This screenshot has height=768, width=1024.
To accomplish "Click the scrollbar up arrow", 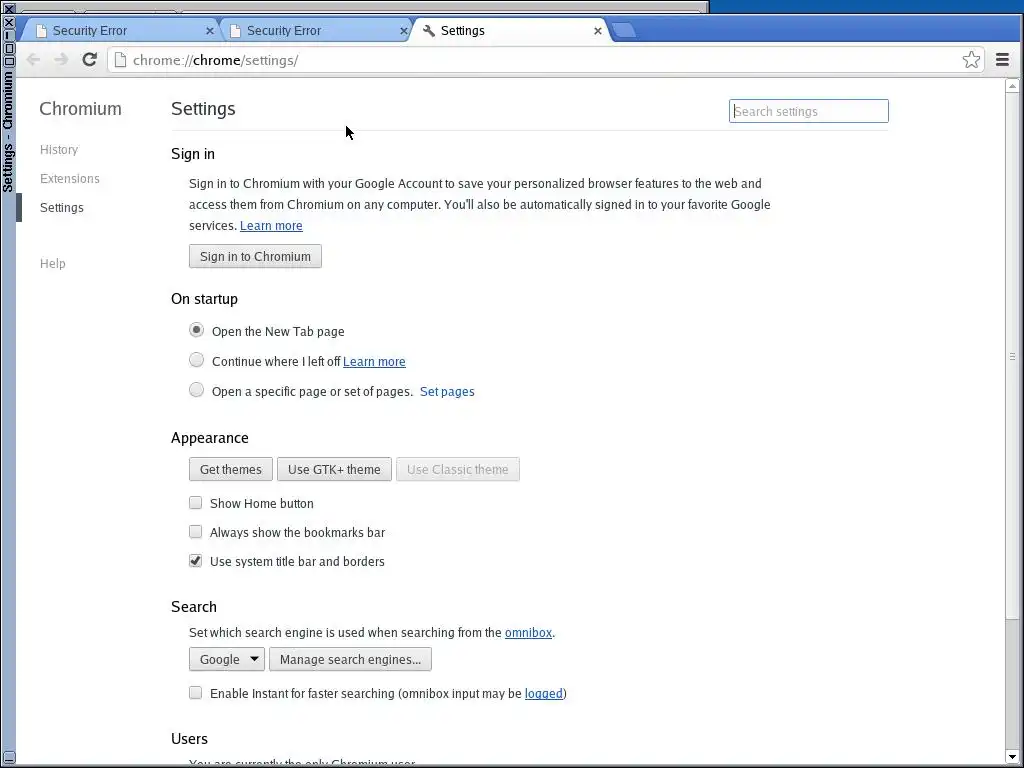I will coord(1012,86).
